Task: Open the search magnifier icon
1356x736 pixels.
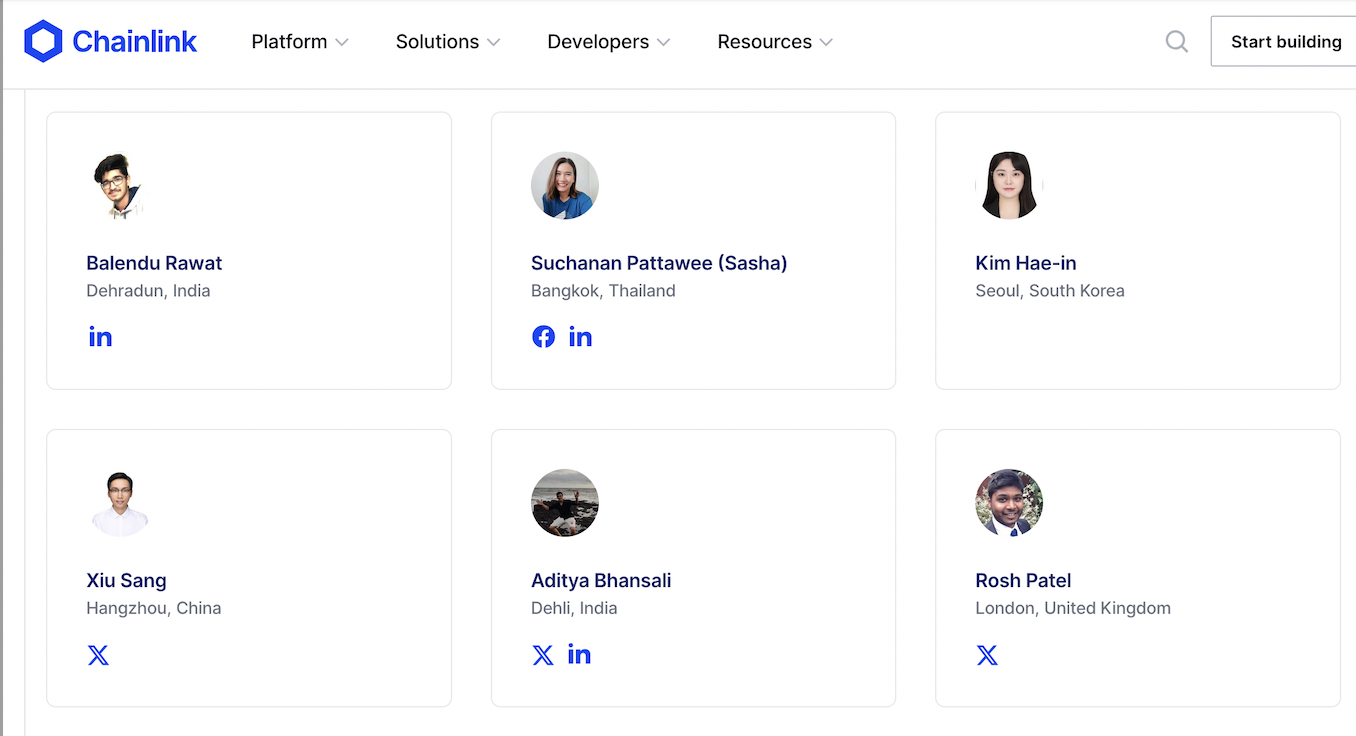Action: point(1177,41)
